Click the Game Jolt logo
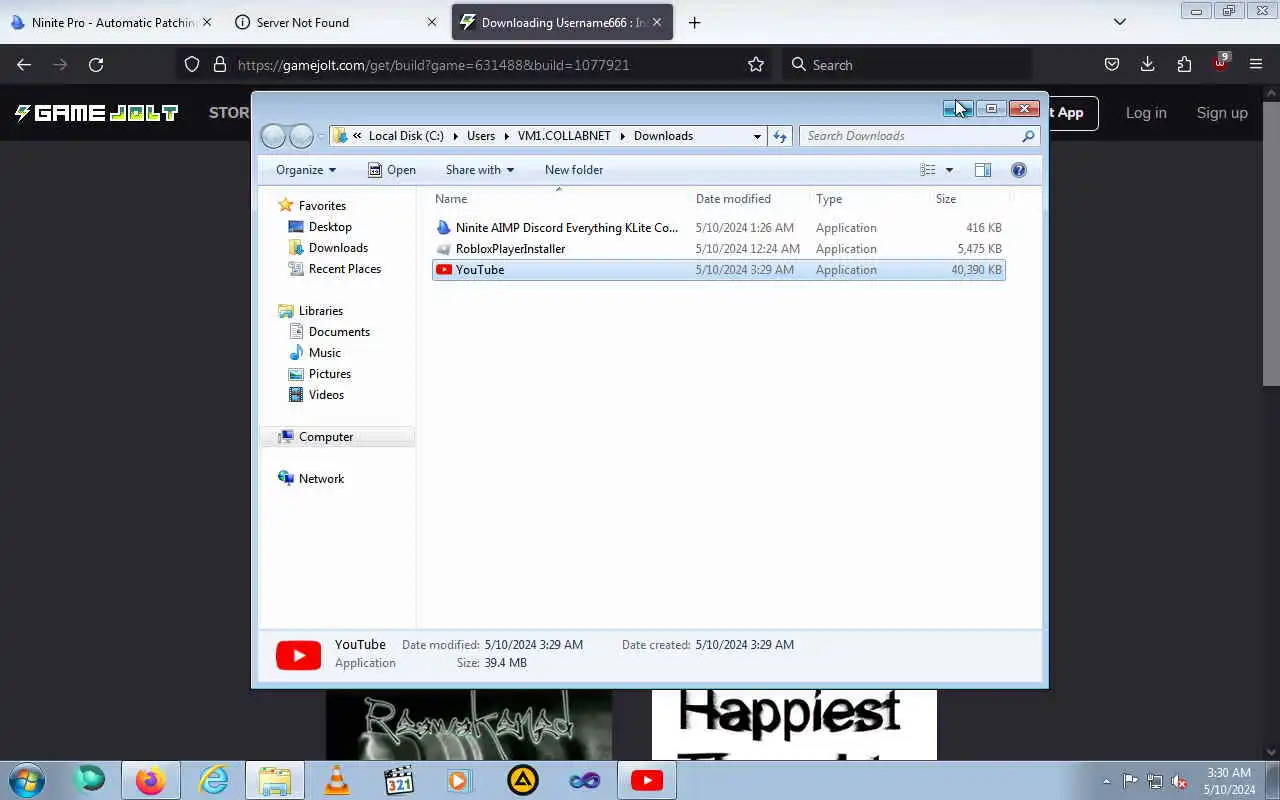1280x800 pixels. 97,113
